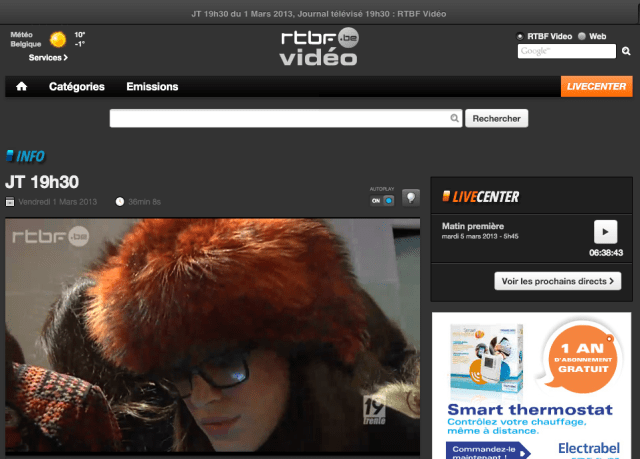Click the lightbulb dim-lights icon

[x=410, y=198]
